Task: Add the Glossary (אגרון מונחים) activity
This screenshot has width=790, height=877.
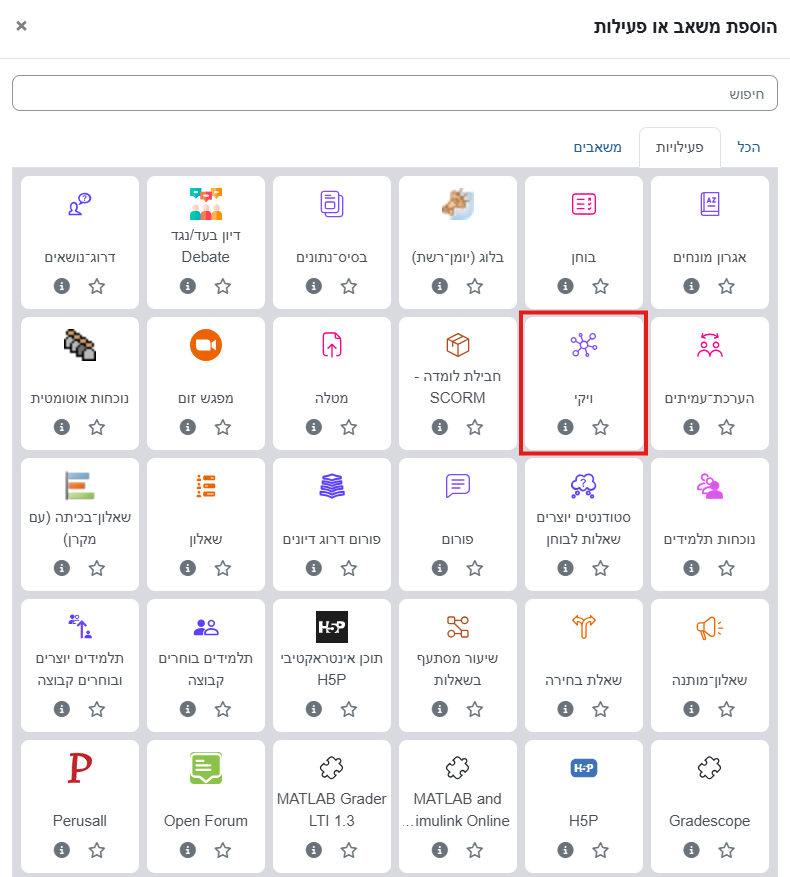Action: tap(709, 204)
